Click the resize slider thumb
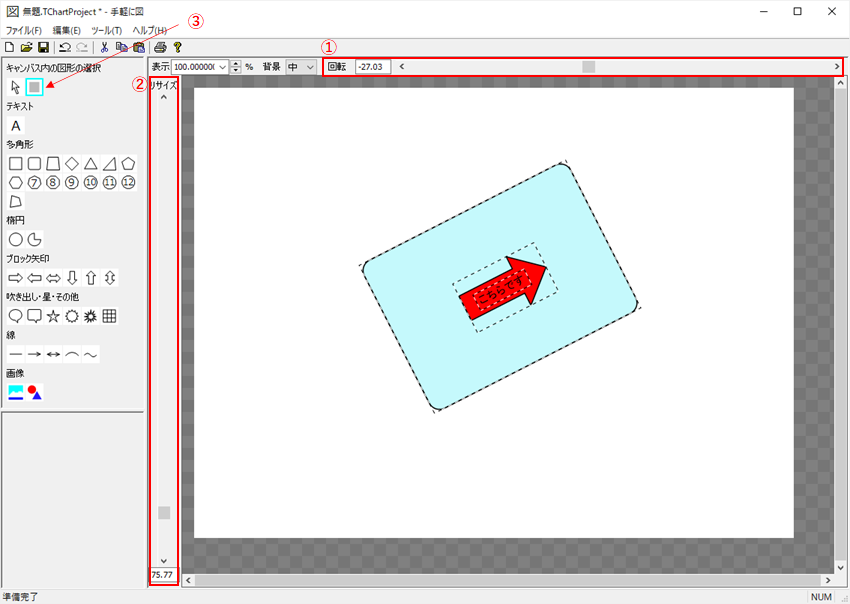Viewport: 850px width, 604px height. point(164,512)
